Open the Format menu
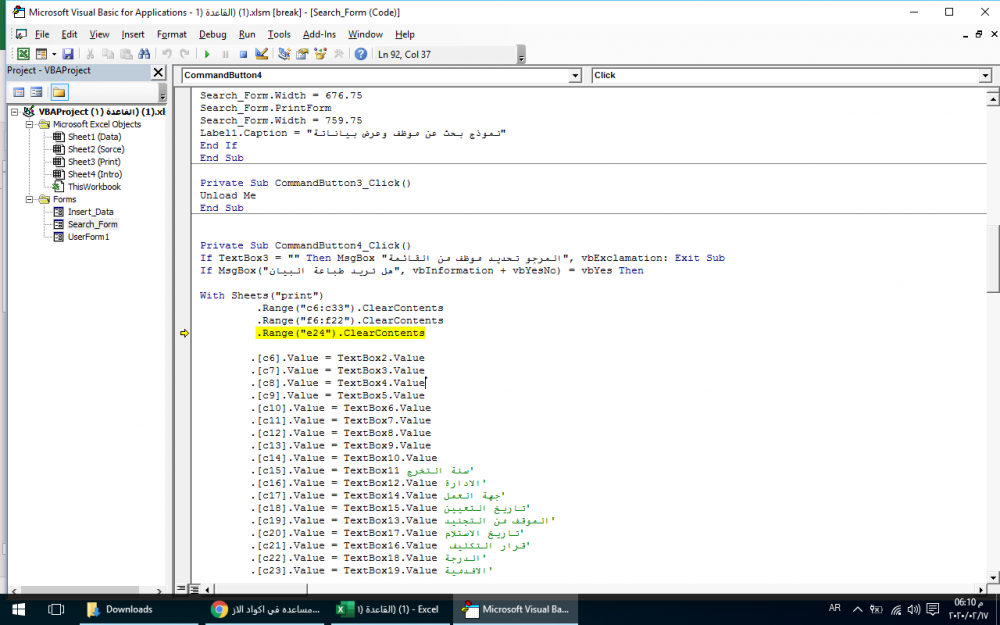 (x=172, y=34)
